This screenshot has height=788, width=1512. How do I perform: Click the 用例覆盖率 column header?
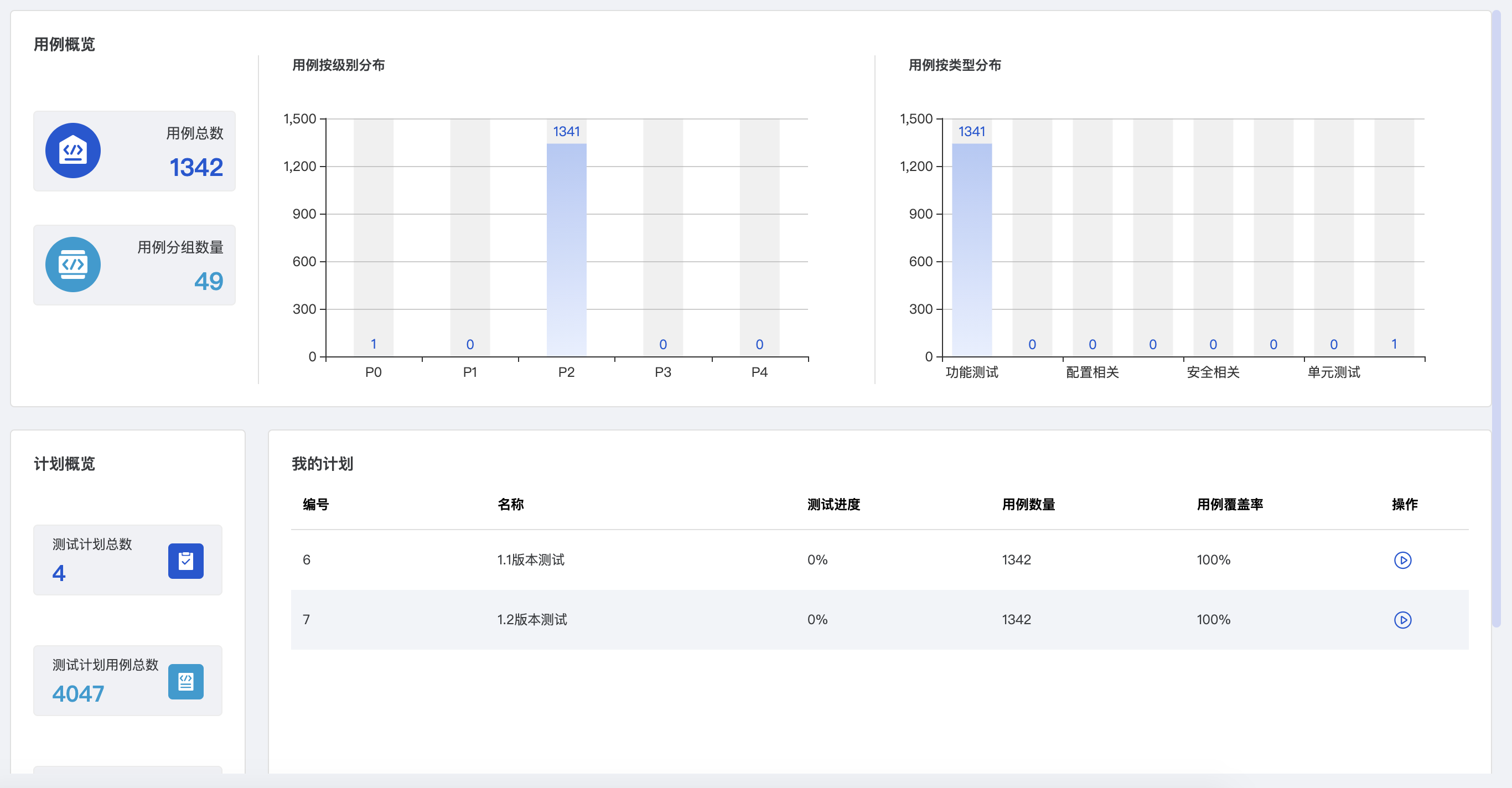click(x=1230, y=505)
